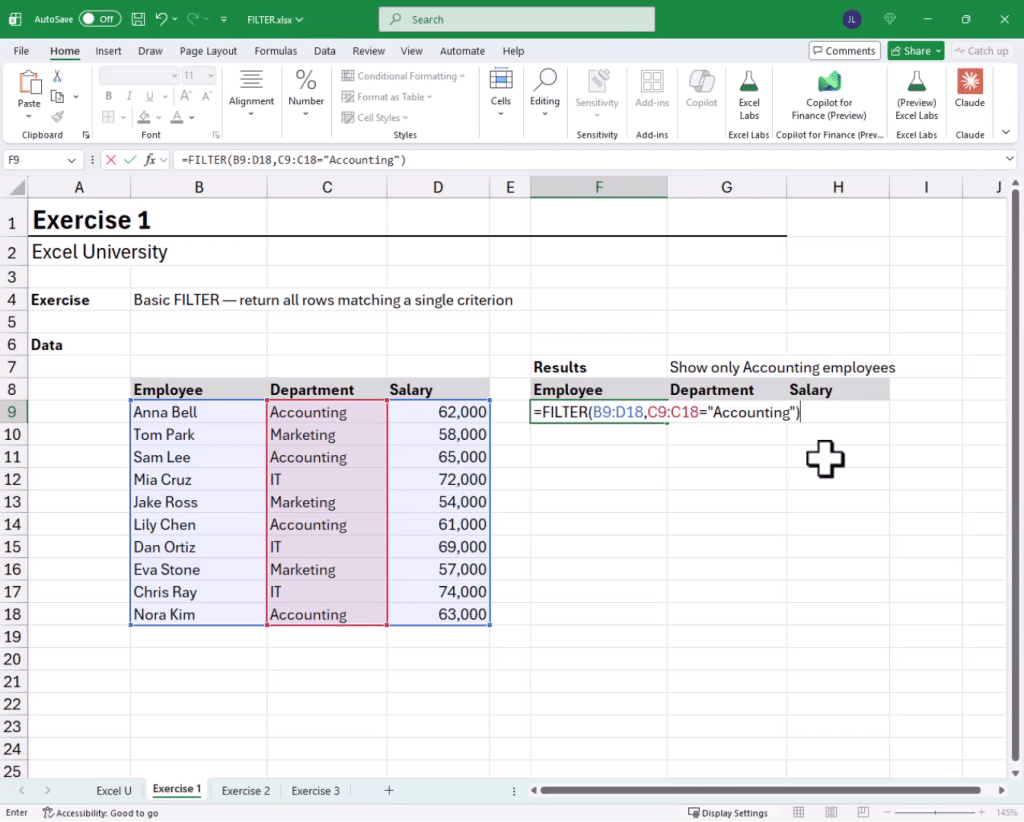This screenshot has width=1024, height=822.
Task: Switch to the Page Layout tab
Action: click(208, 51)
